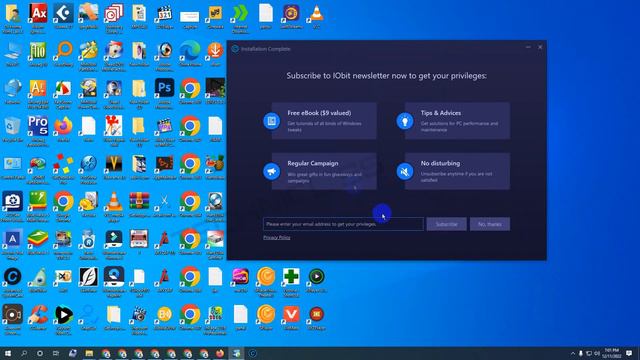Open Task View from the taskbar
The width and height of the screenshot is (640, 360).
tap(56, 353)
